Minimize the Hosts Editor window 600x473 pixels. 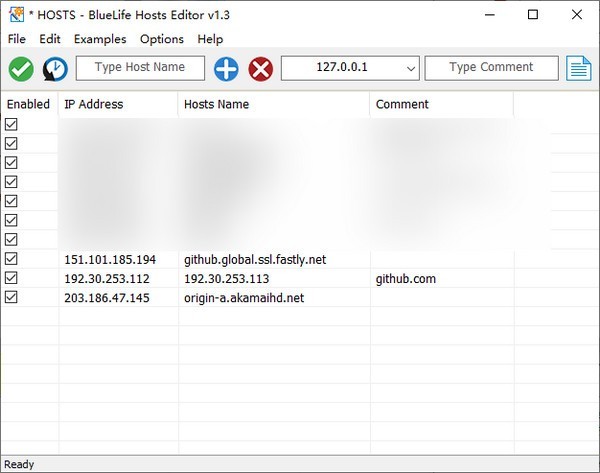point(490,15)
